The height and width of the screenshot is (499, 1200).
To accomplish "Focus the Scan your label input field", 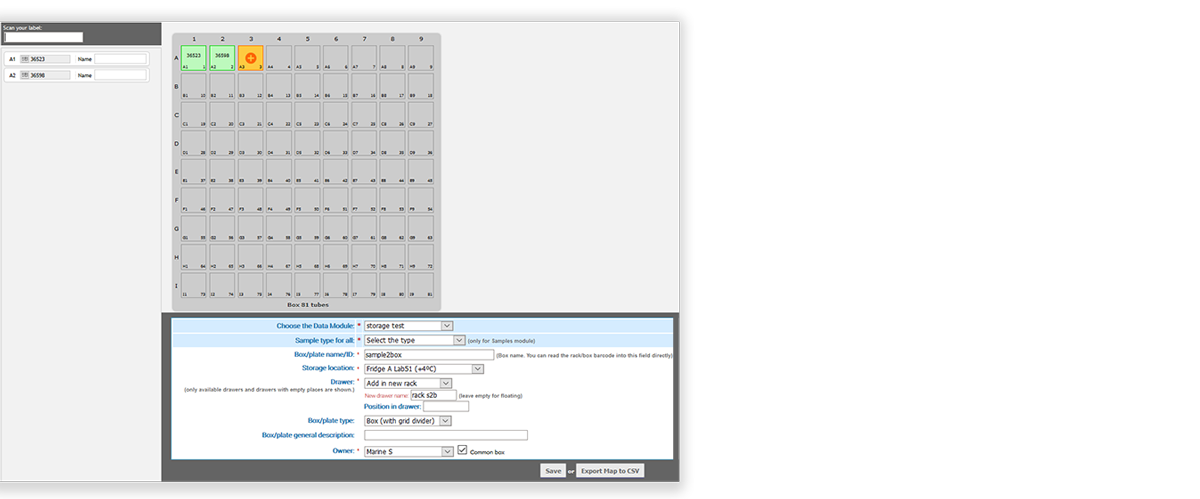I will (44, 38).
